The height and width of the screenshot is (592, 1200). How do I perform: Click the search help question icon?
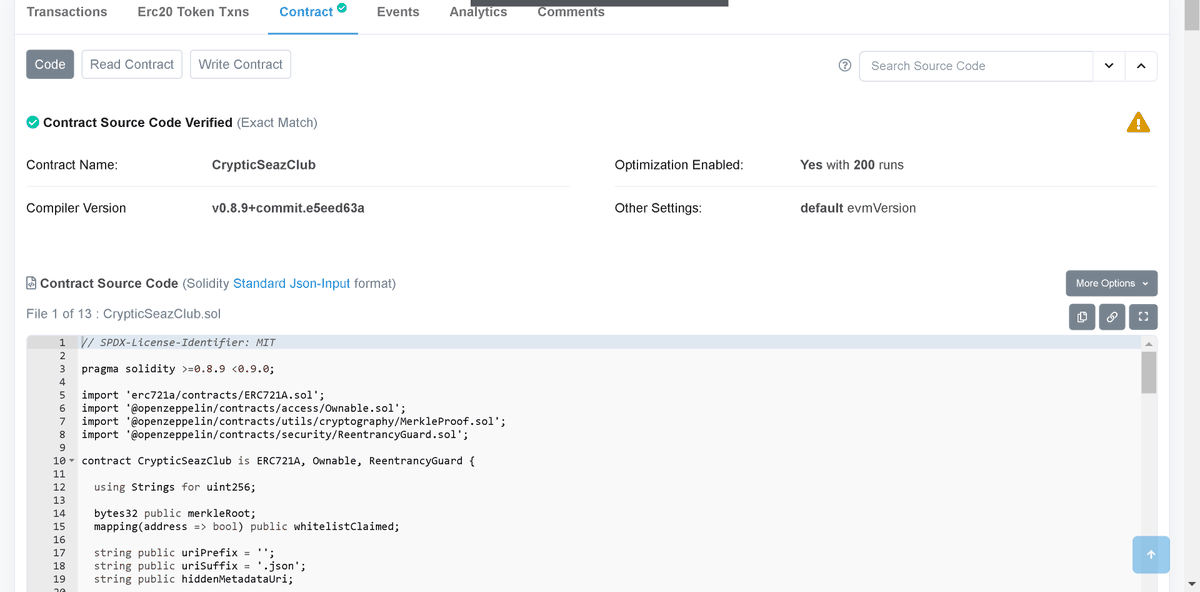point(845,65)
